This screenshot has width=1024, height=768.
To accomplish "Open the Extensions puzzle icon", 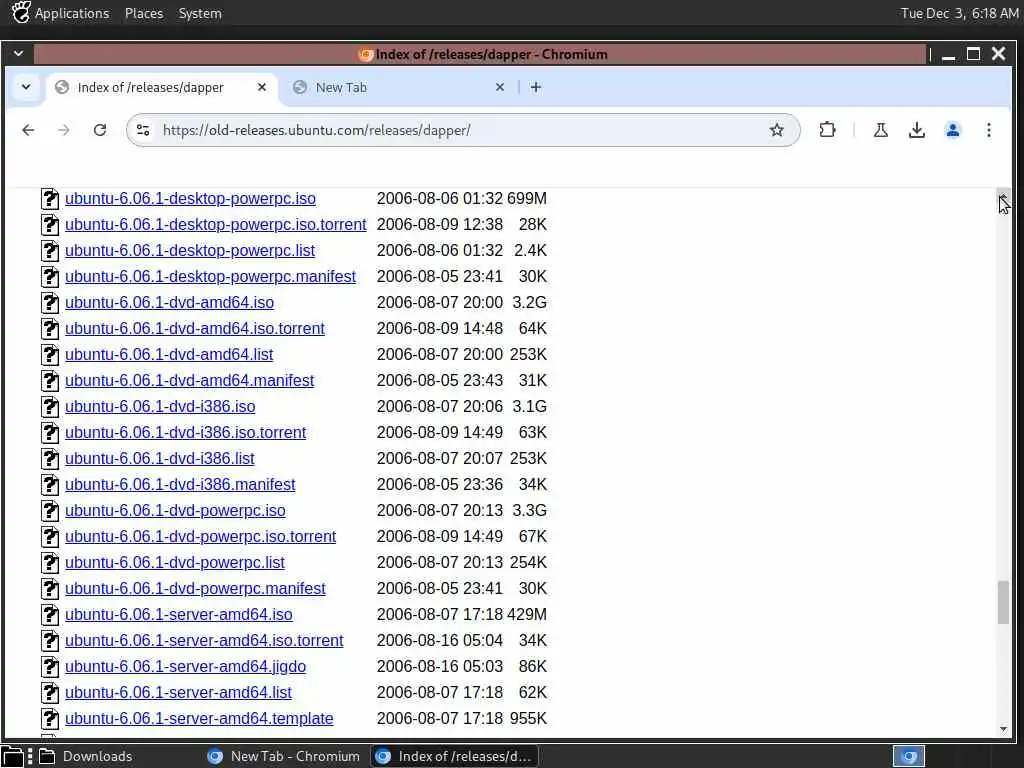I will (827, 130).
